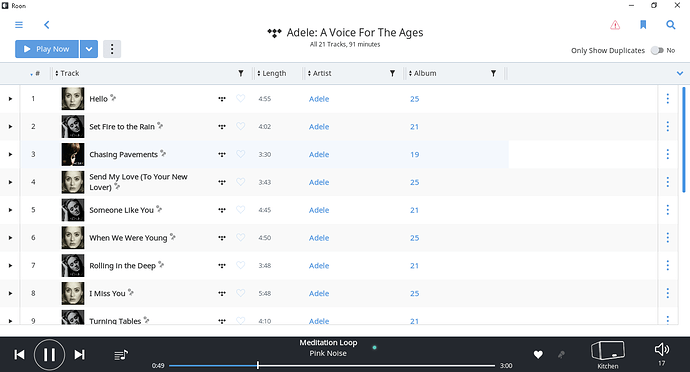The image size is (690, 372).
Task: Filter the Artist column with funnel icon
Action: 392,74
